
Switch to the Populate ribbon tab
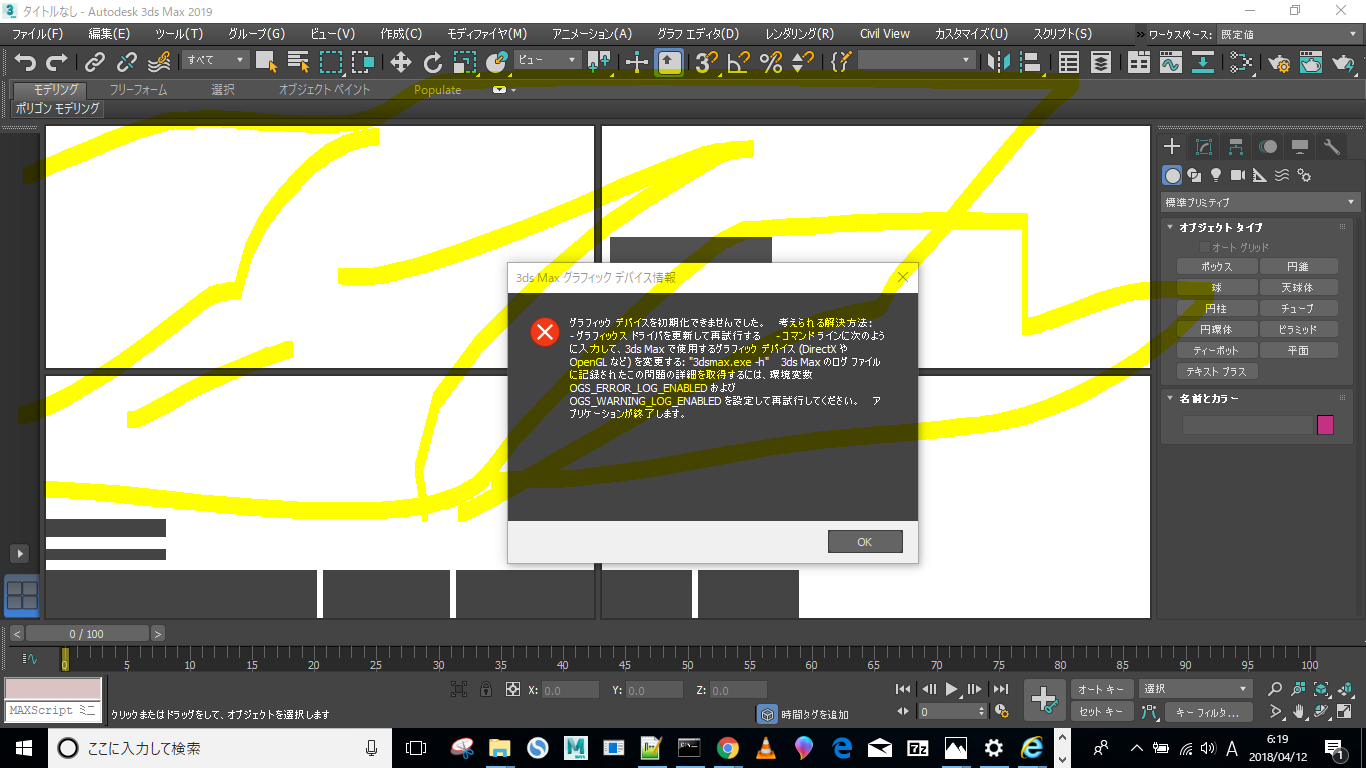438,90
